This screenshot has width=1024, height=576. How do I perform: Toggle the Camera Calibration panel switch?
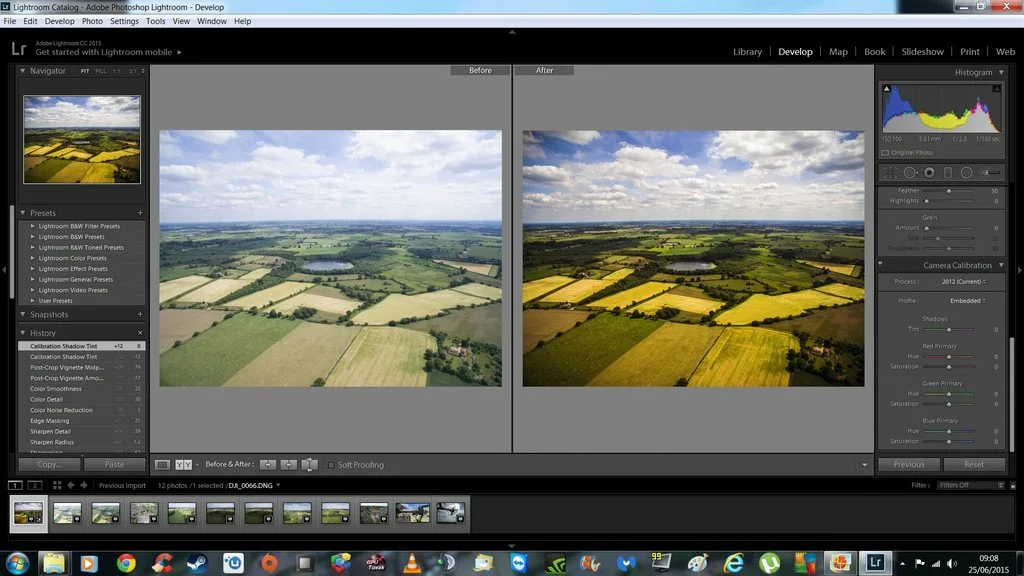tap(880, 264)
